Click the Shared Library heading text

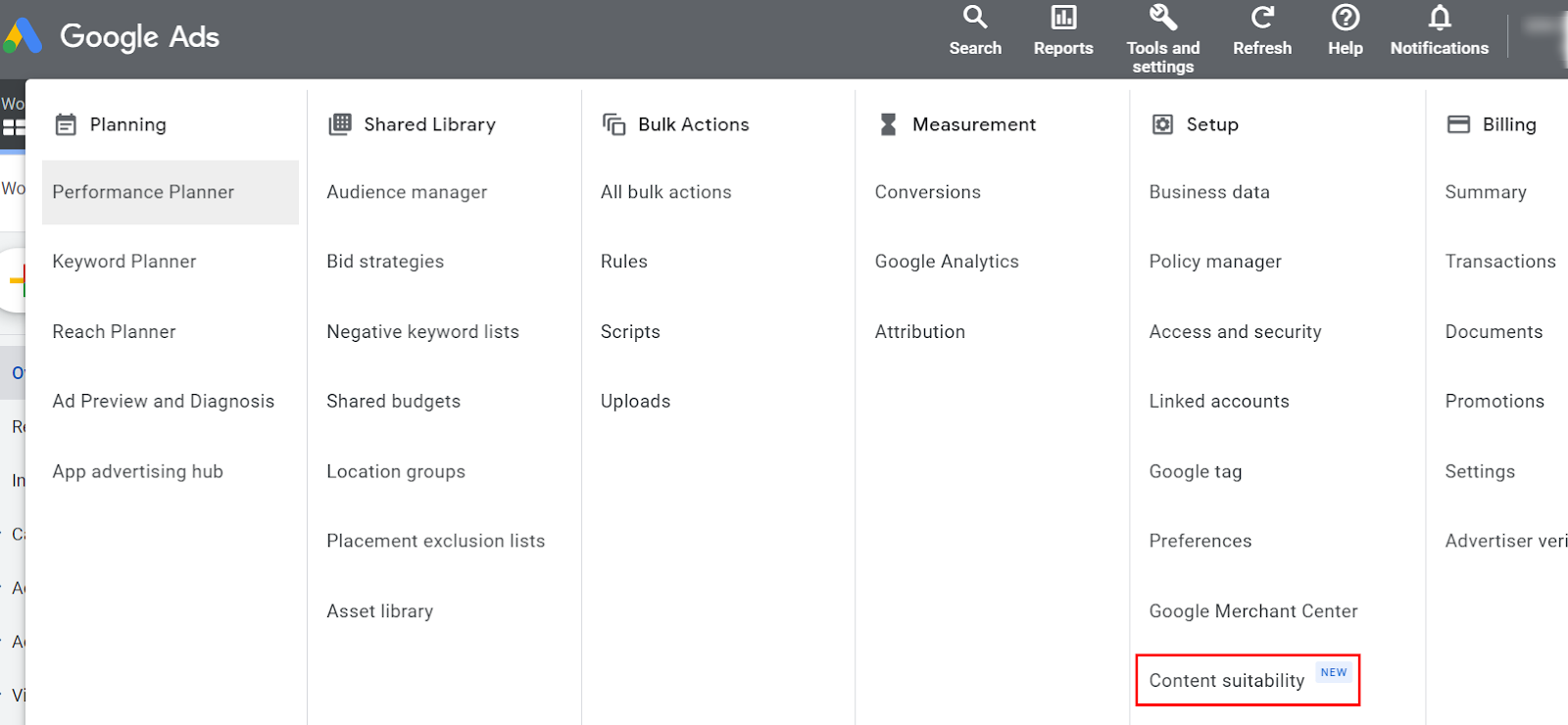429,124
